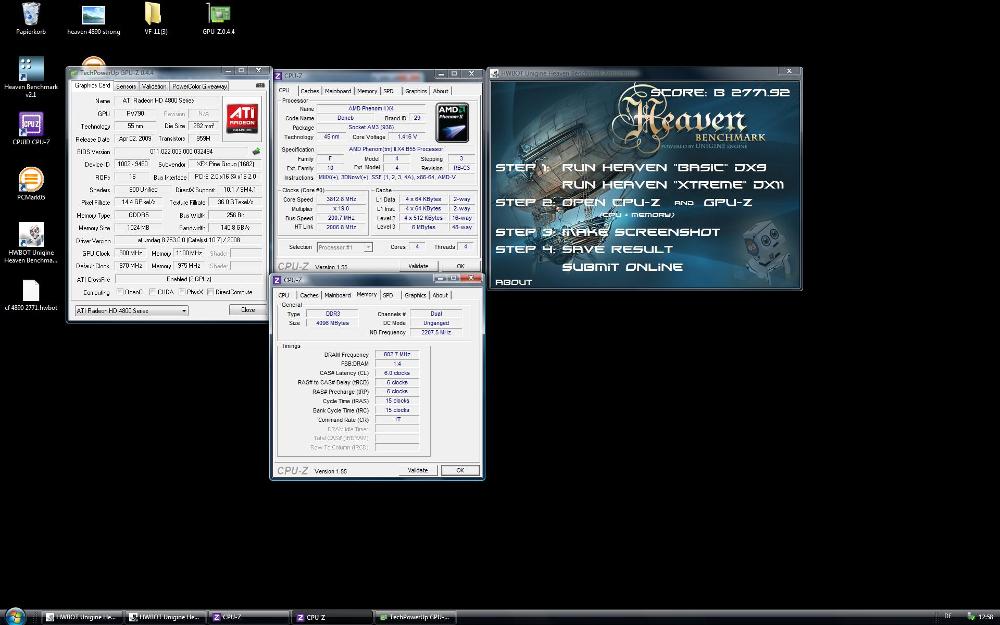The width and height of the screenshot is (1000, 625).
Task: Click Run Heaven "Xtreme" DX11
Action: click(x=673, y=185)
